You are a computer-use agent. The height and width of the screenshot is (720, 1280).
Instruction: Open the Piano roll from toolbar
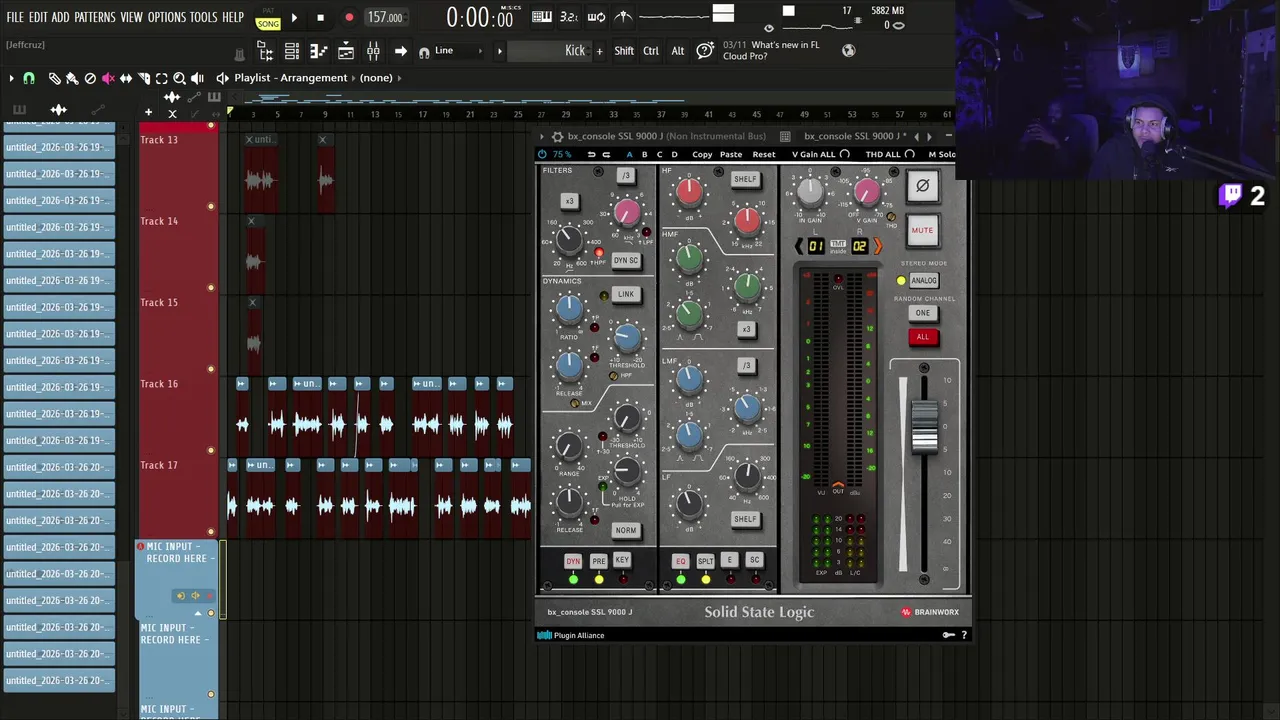coord(319,51)
